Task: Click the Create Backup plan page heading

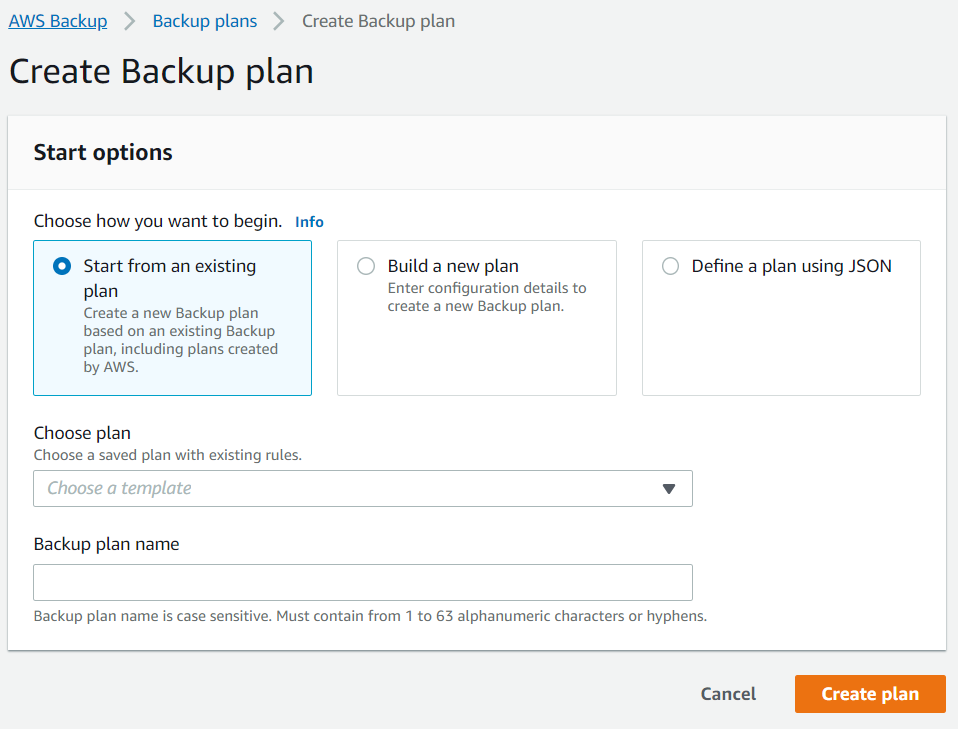Action: [161, 72]
